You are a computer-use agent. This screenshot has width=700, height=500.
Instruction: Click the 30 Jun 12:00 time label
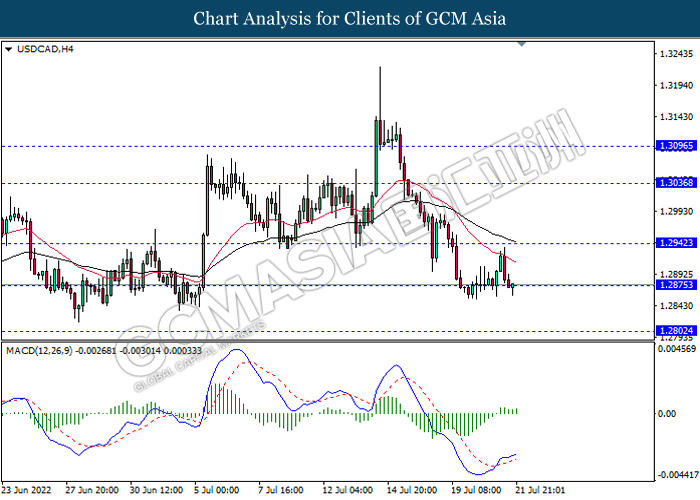[156, 490]
